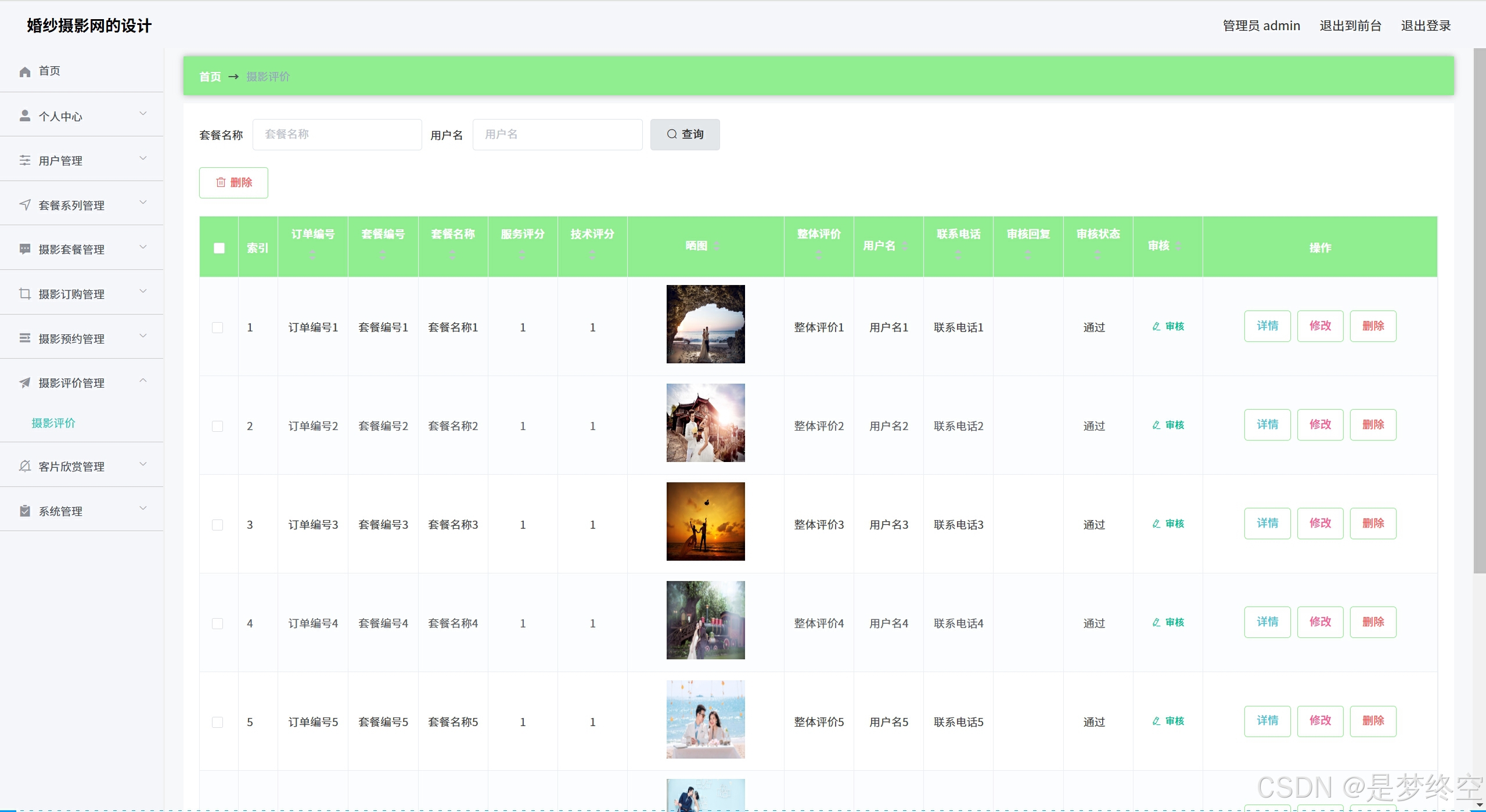Click the clipboard icon beside 系统管理
This screenshot has height=812, width=1486.
(24, 511)
